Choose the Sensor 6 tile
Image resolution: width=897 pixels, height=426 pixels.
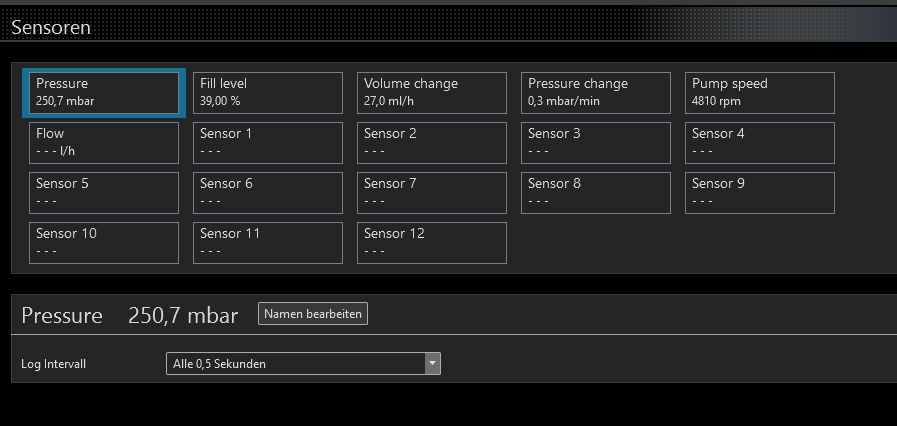click(268, 192)
